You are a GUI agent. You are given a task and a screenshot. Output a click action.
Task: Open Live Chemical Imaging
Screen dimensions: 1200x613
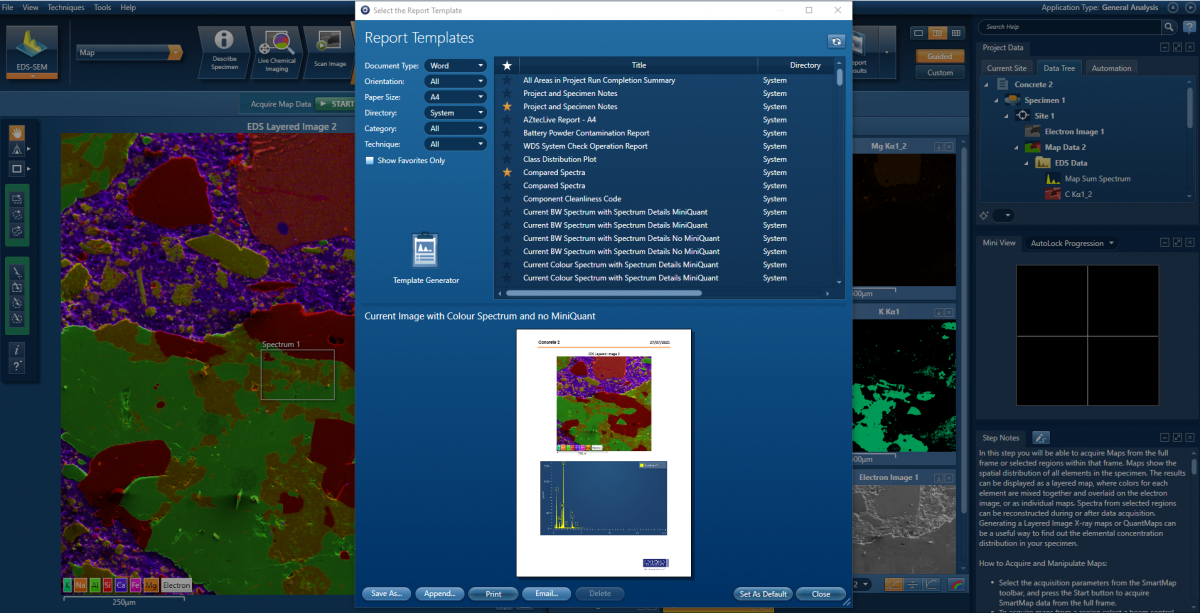coord(276,50)
